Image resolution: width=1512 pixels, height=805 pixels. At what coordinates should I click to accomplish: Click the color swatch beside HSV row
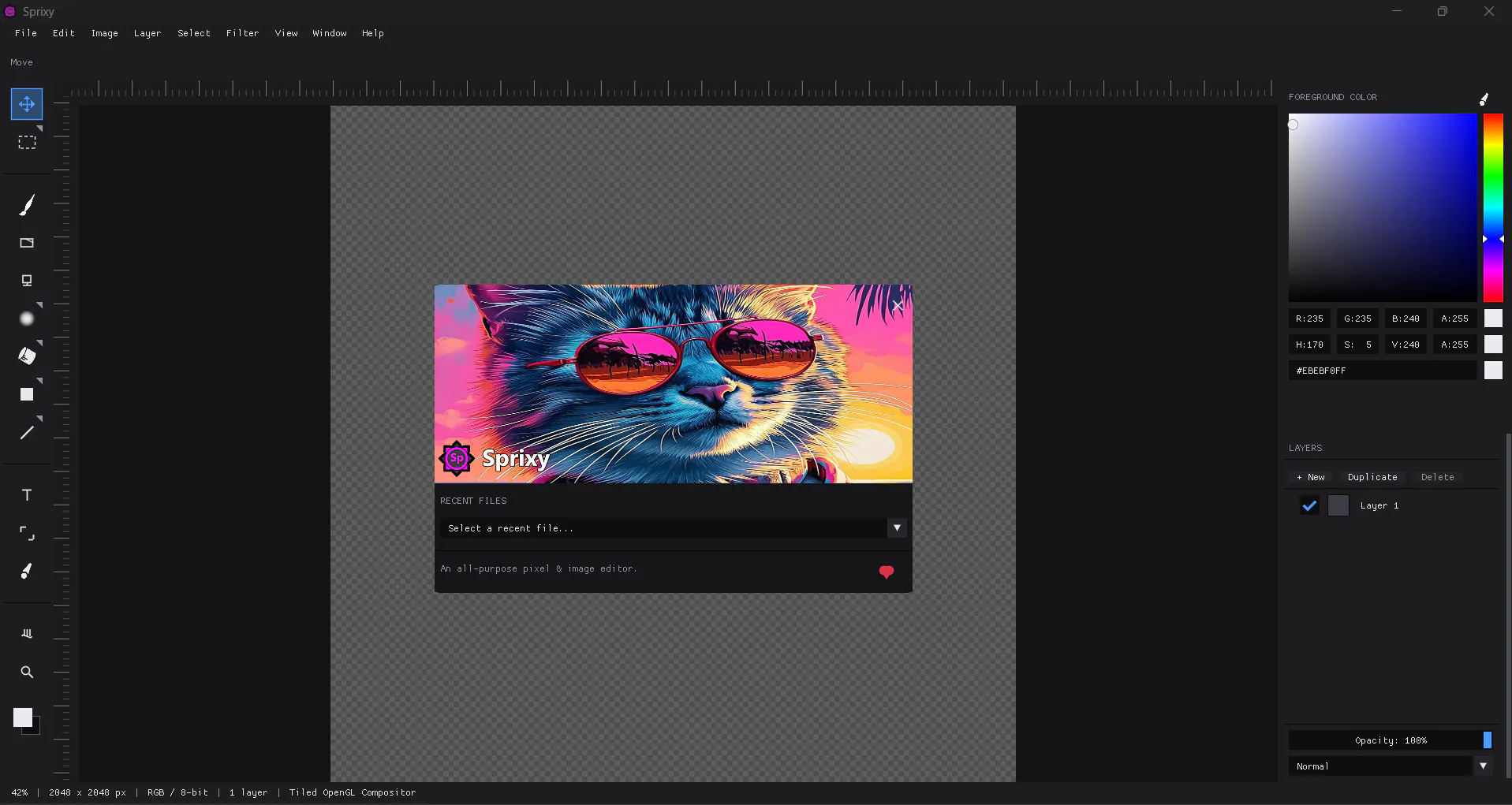coord(1493,345)
